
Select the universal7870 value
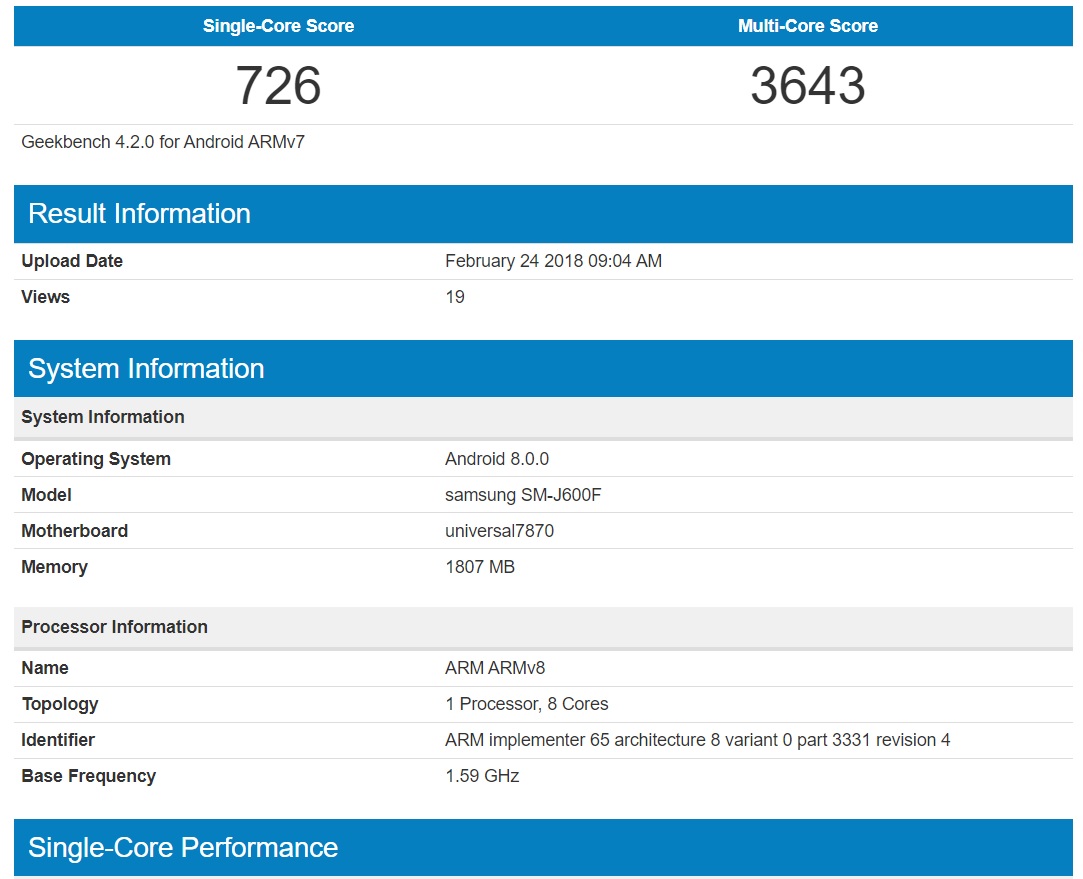499,531
